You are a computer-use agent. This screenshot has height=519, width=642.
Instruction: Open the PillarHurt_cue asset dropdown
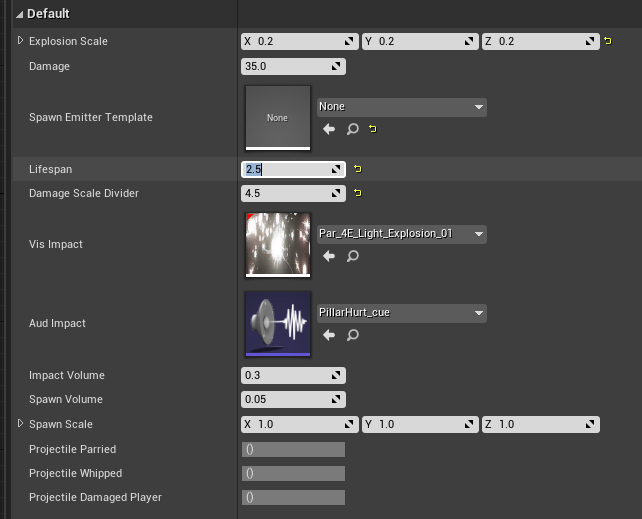click(401, 313)
